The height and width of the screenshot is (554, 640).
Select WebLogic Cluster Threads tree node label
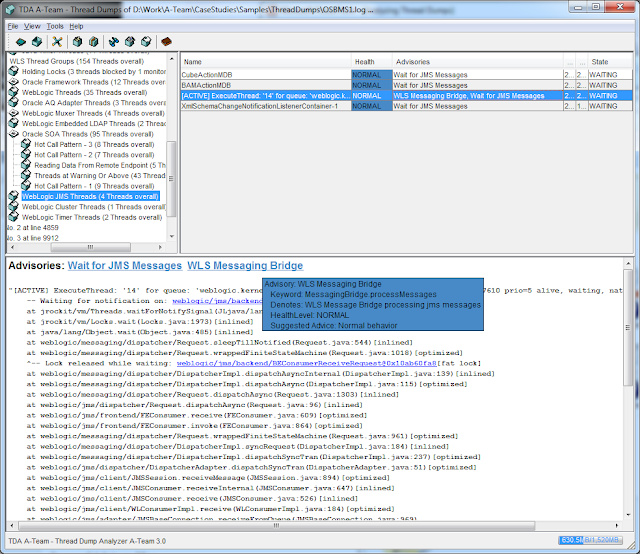coord(93,207)
